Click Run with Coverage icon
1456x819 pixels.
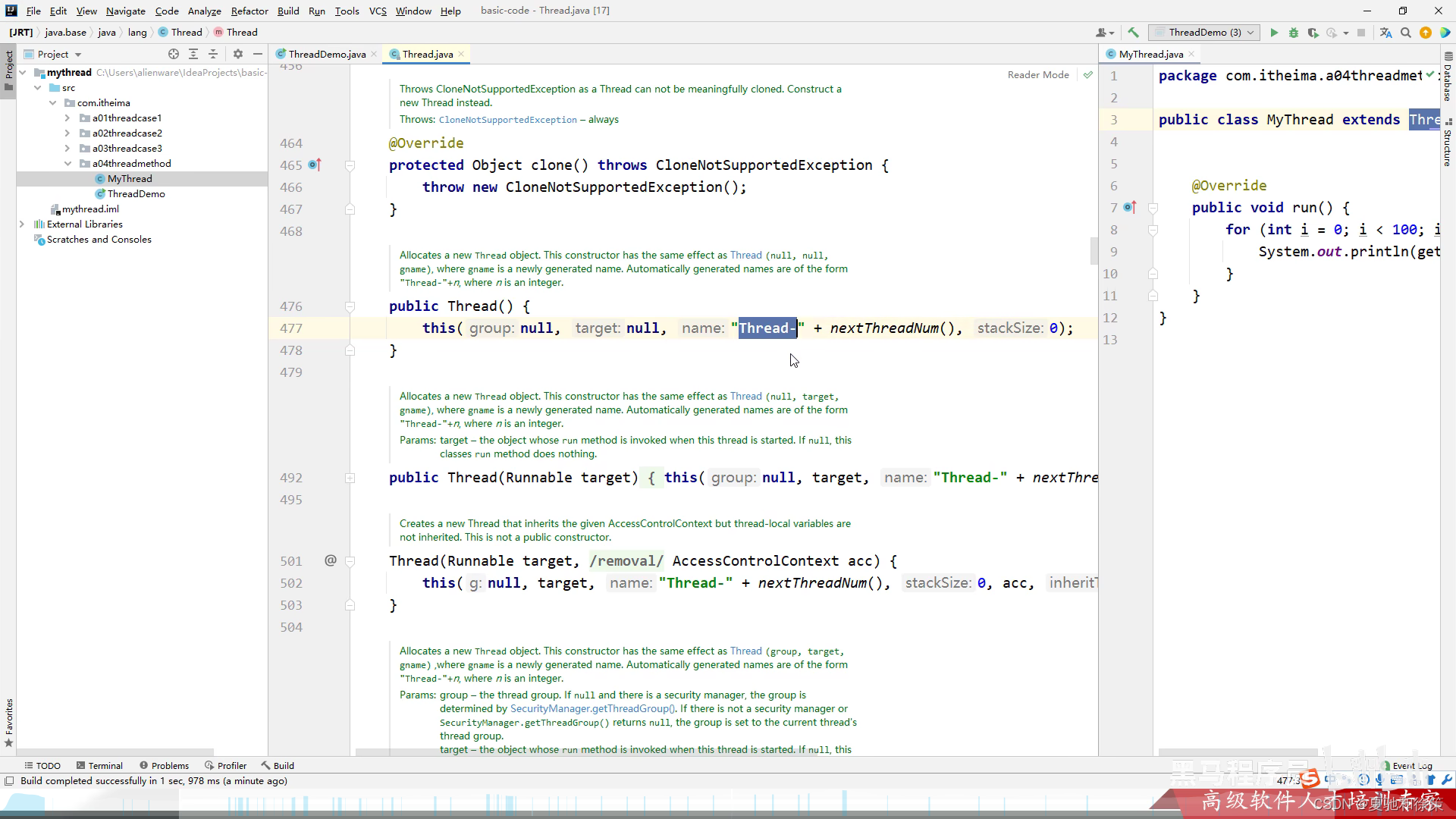1313,33
